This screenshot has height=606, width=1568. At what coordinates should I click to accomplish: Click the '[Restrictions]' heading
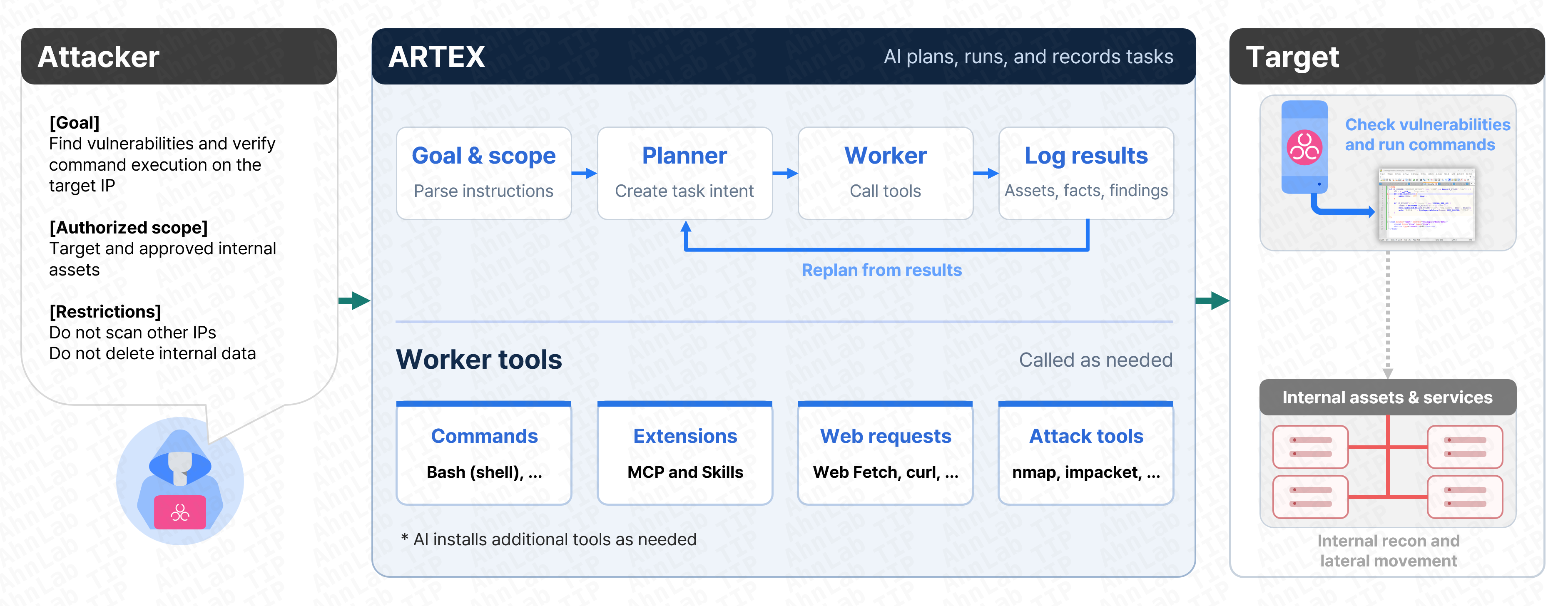[105, 311]
